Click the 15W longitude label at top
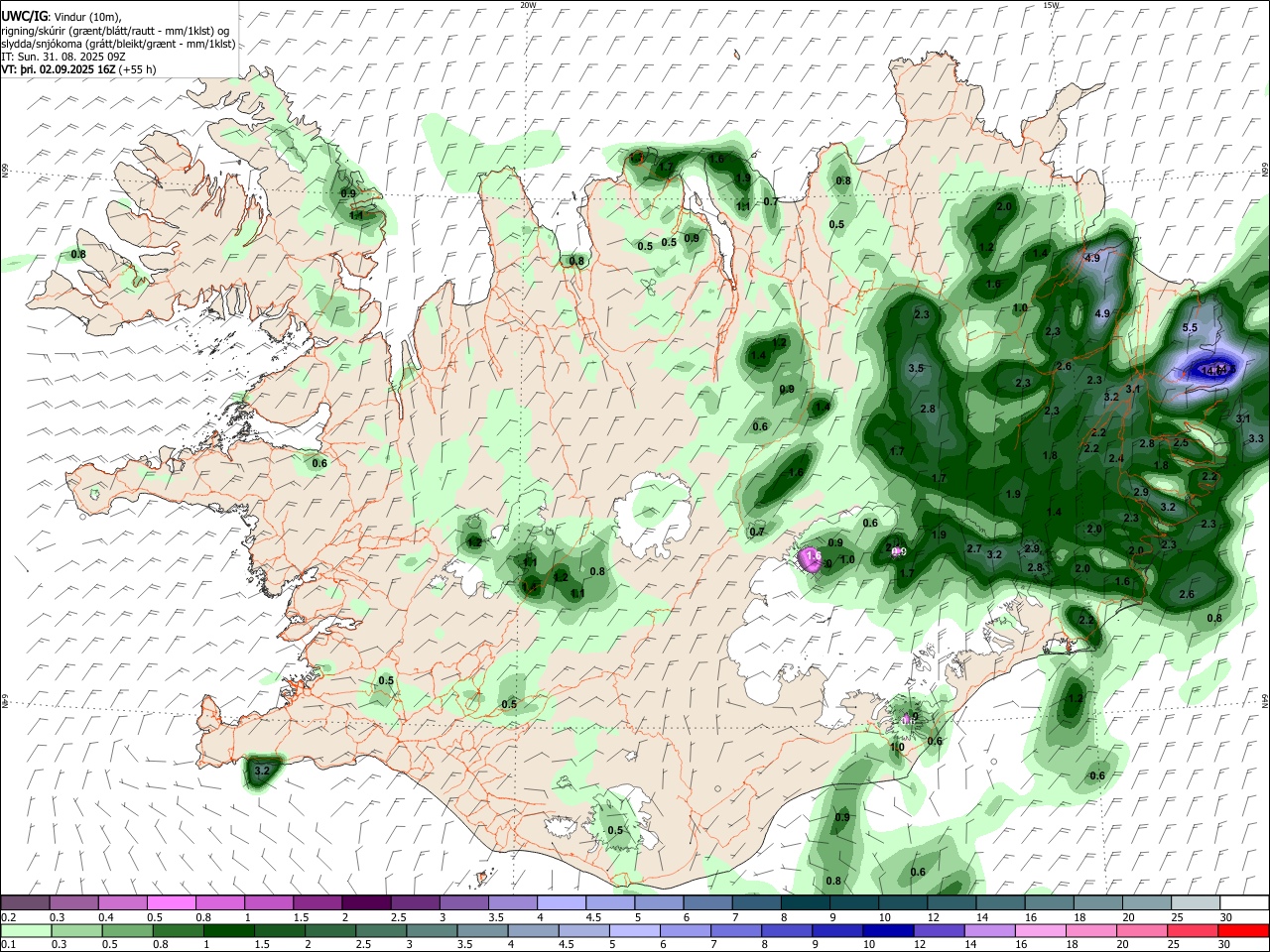1270x952 pixels. pos(1051,5)
